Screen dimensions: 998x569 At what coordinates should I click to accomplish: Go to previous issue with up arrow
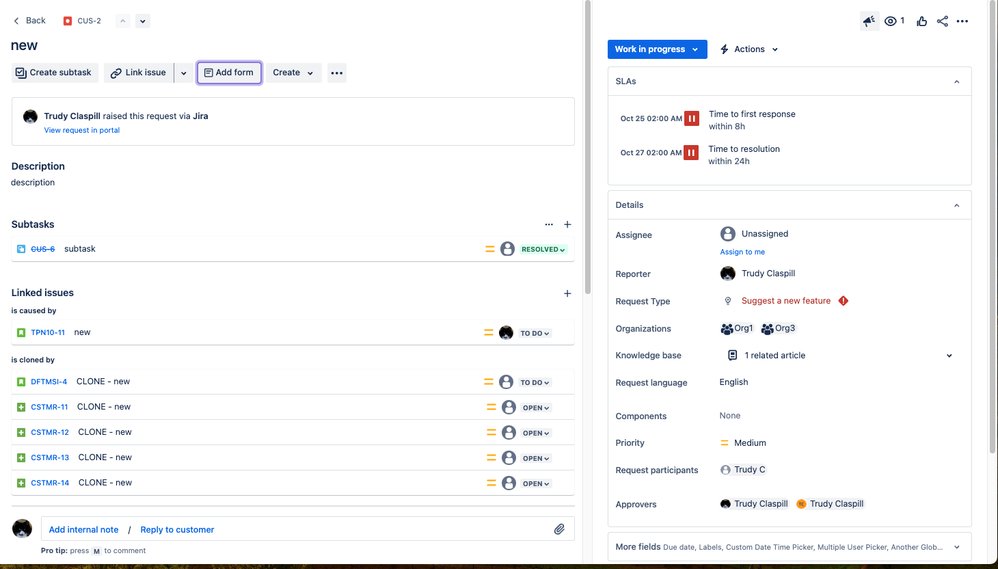pyautogui.click(x=123, y=21)
